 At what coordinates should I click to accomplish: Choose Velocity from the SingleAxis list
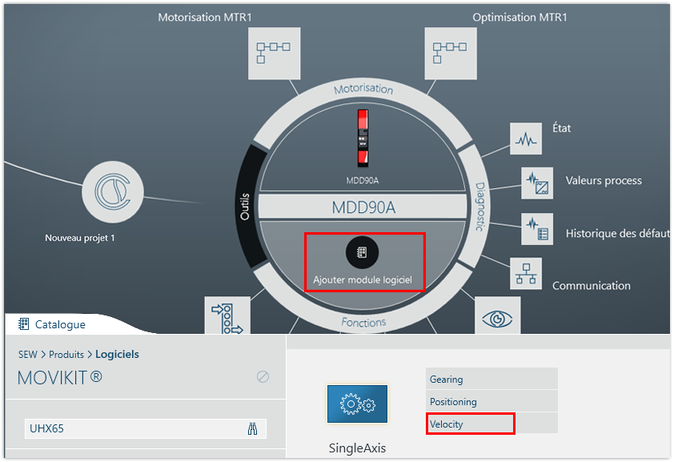(470, 424)
